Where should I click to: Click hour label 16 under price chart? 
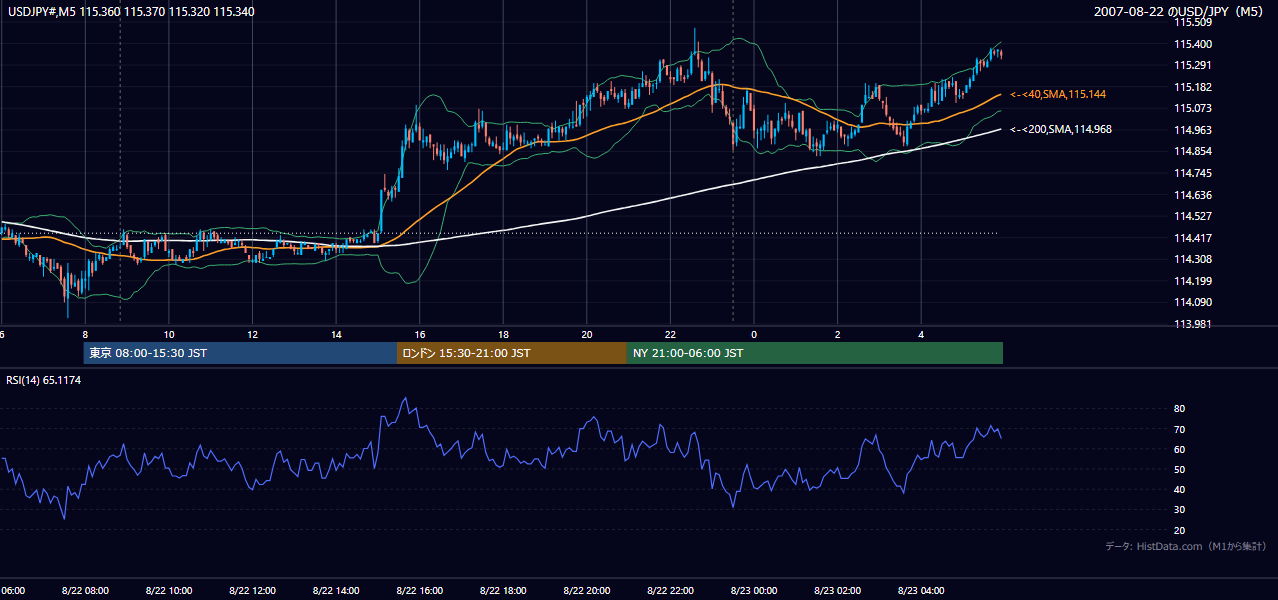click(420, 334)
